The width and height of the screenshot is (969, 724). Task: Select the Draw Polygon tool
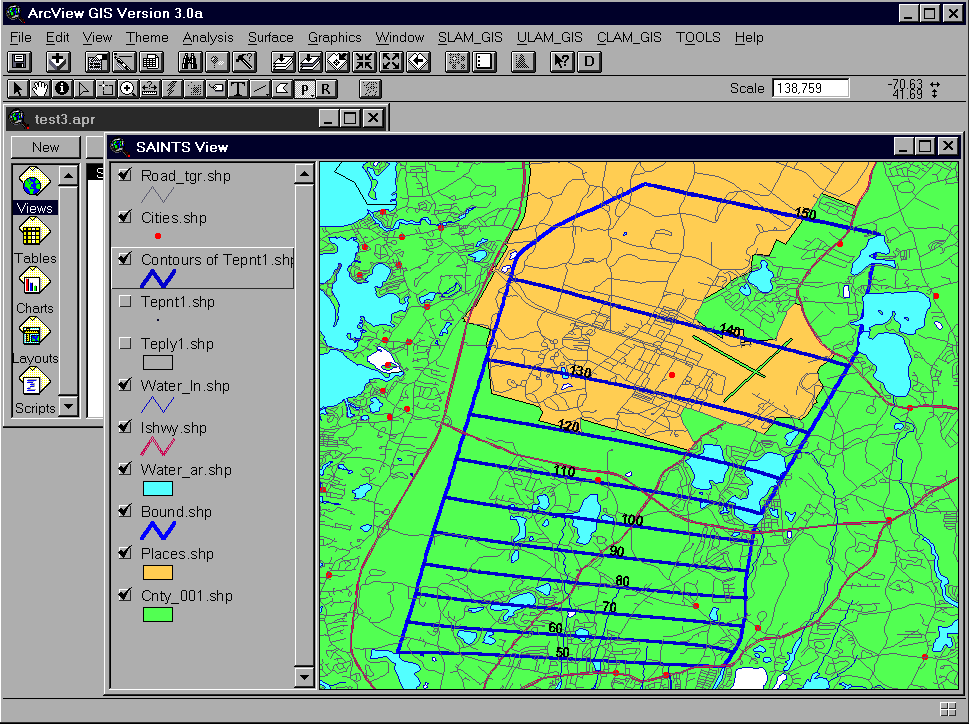pos(282,89)
